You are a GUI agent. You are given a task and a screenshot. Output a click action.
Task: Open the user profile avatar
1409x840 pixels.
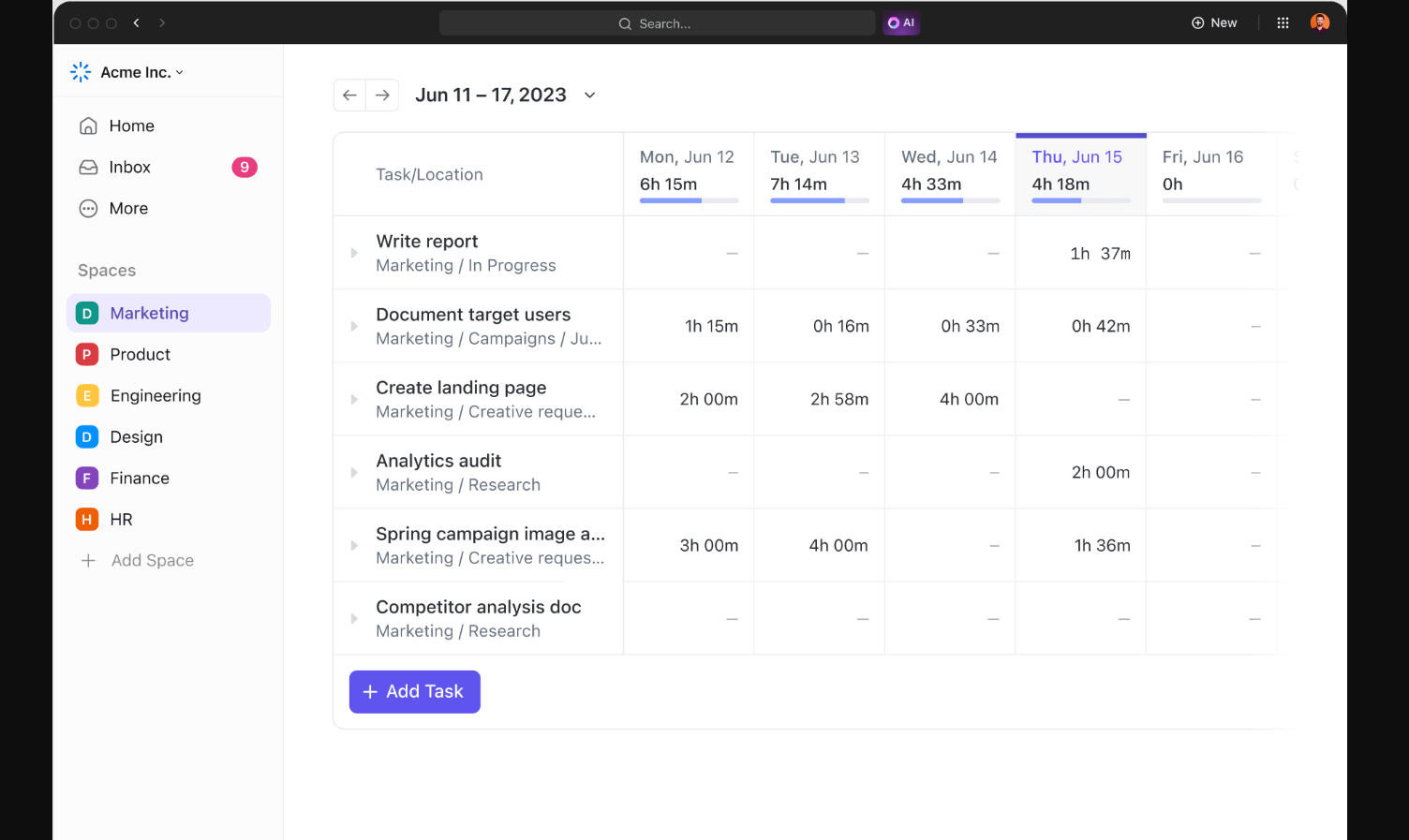pyautogui.click(x=1320, y=23)
